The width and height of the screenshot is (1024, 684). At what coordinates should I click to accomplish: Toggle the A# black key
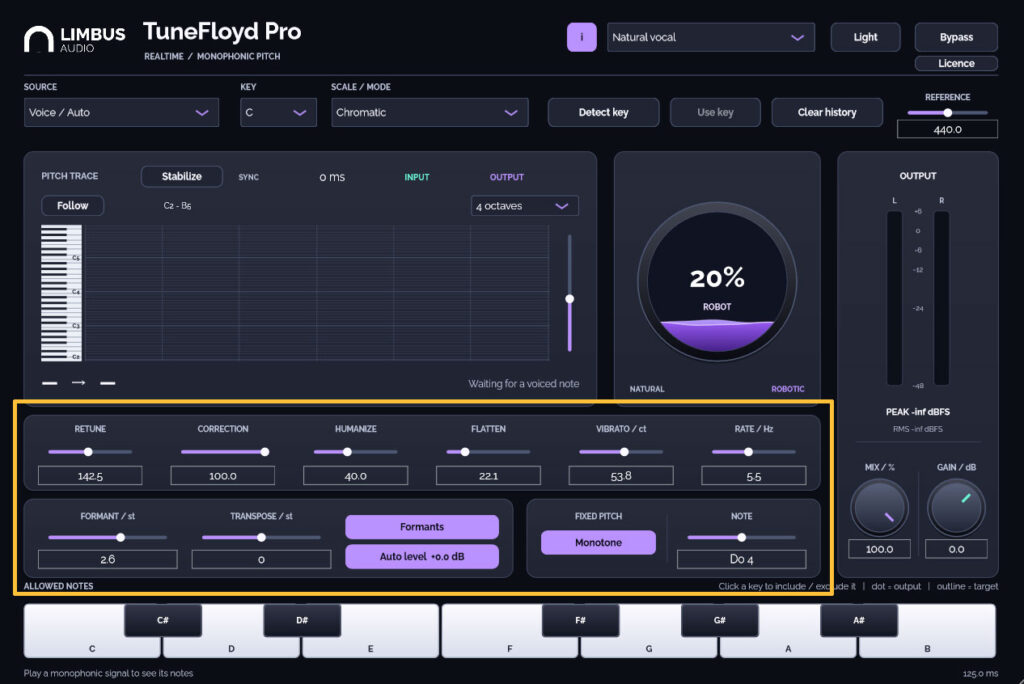coord(859,620)
